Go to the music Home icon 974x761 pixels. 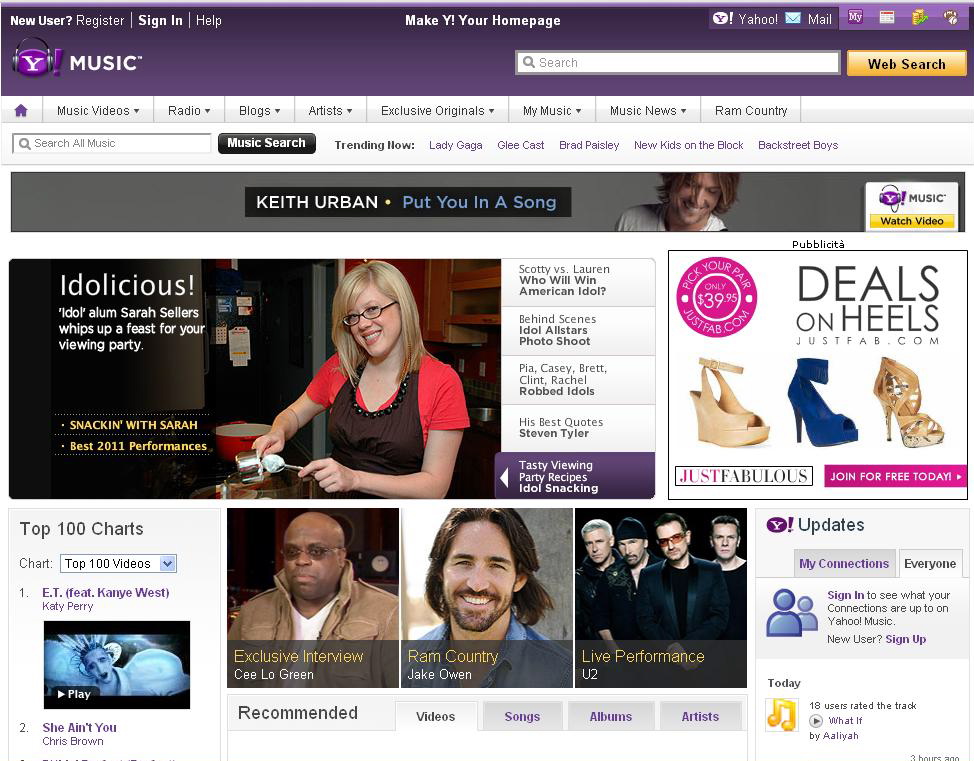click(x=21, y=111)
